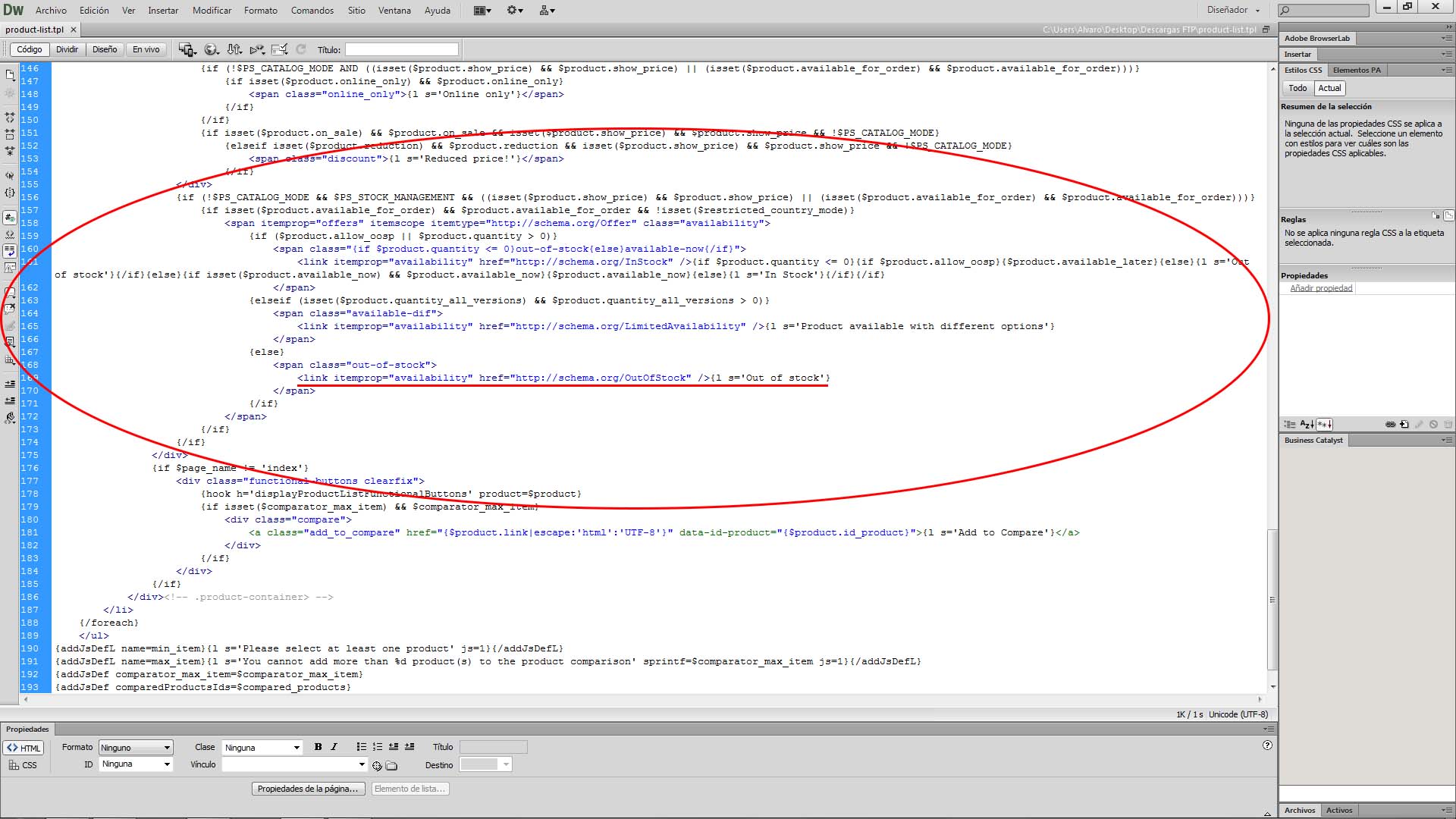Click the Italic formatting icon
This screenshot has width=1456, height=819.
pos(334,747)
